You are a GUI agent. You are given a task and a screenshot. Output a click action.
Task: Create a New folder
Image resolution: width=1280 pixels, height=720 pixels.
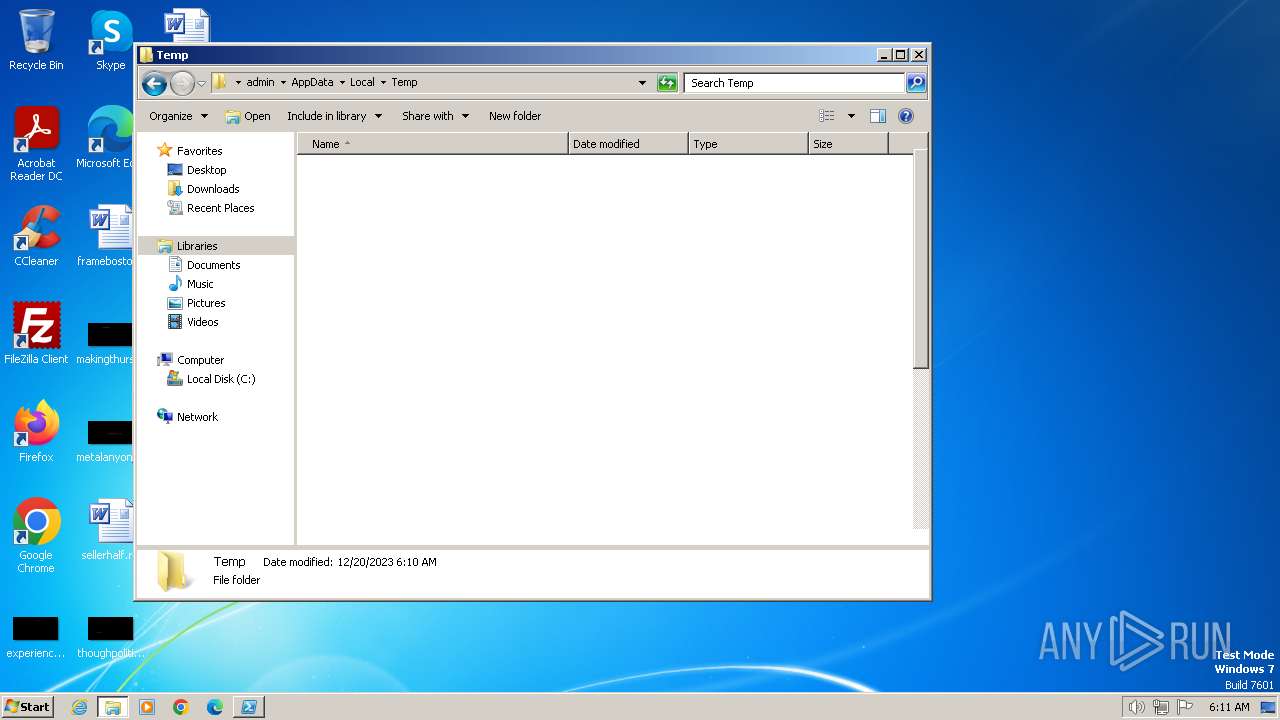click(x=515, y=116)
